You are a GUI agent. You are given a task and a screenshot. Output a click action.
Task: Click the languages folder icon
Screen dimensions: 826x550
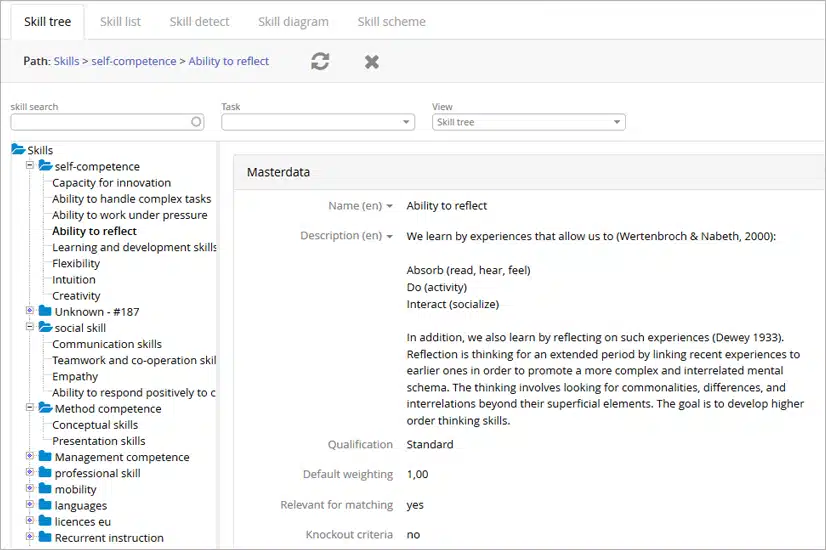[x=45, y=506]
